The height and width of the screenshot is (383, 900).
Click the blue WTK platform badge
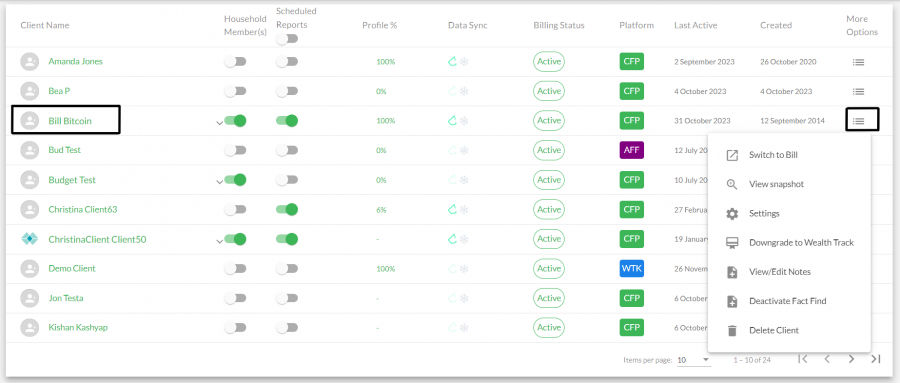631,269
